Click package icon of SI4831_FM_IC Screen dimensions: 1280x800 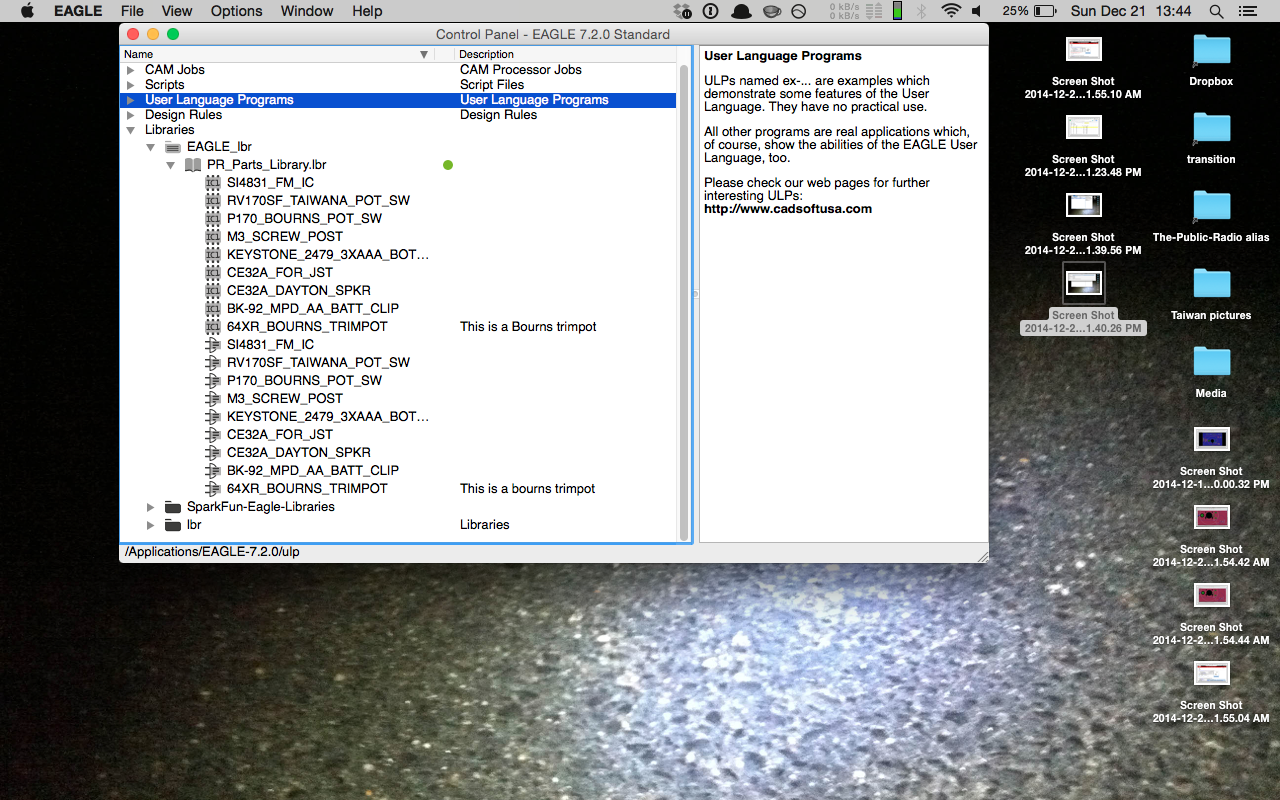[213, 182]
